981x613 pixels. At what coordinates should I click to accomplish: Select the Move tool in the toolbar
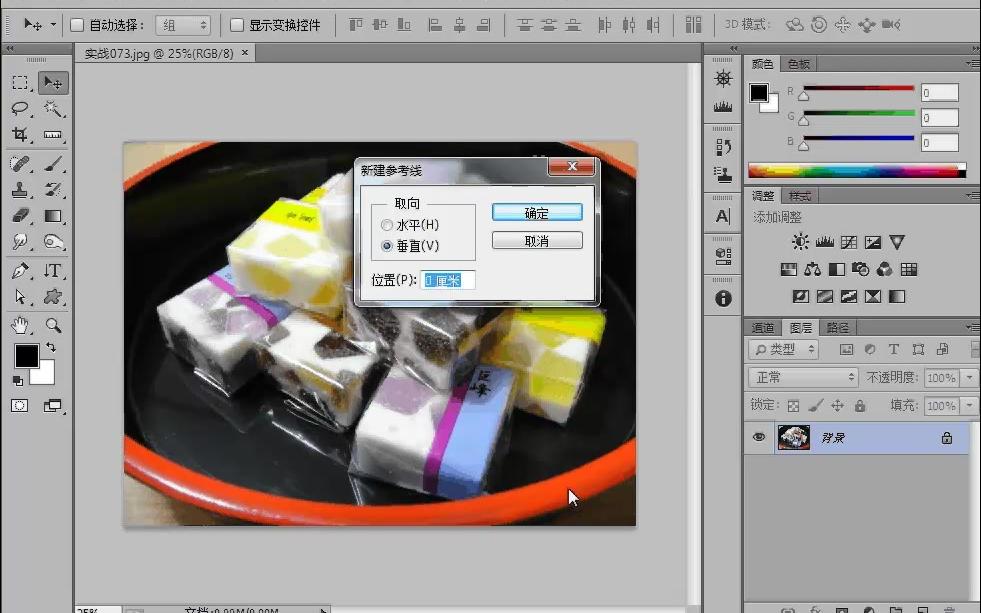click(52, 84)
